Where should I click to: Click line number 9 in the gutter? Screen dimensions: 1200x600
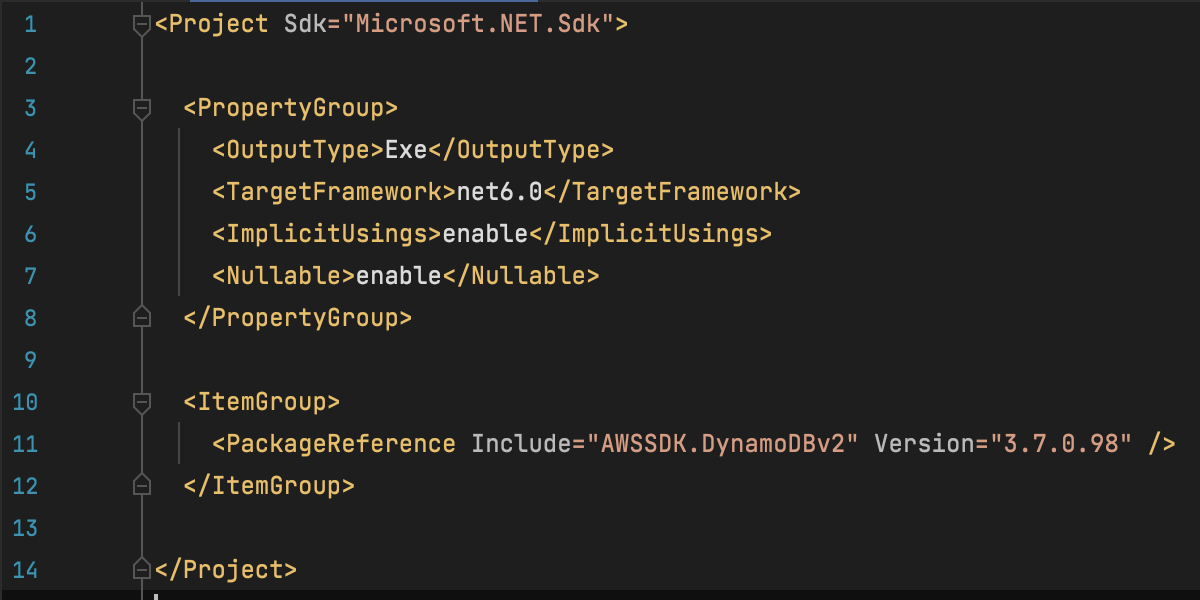pyautogui.click(x=30, y=360)
